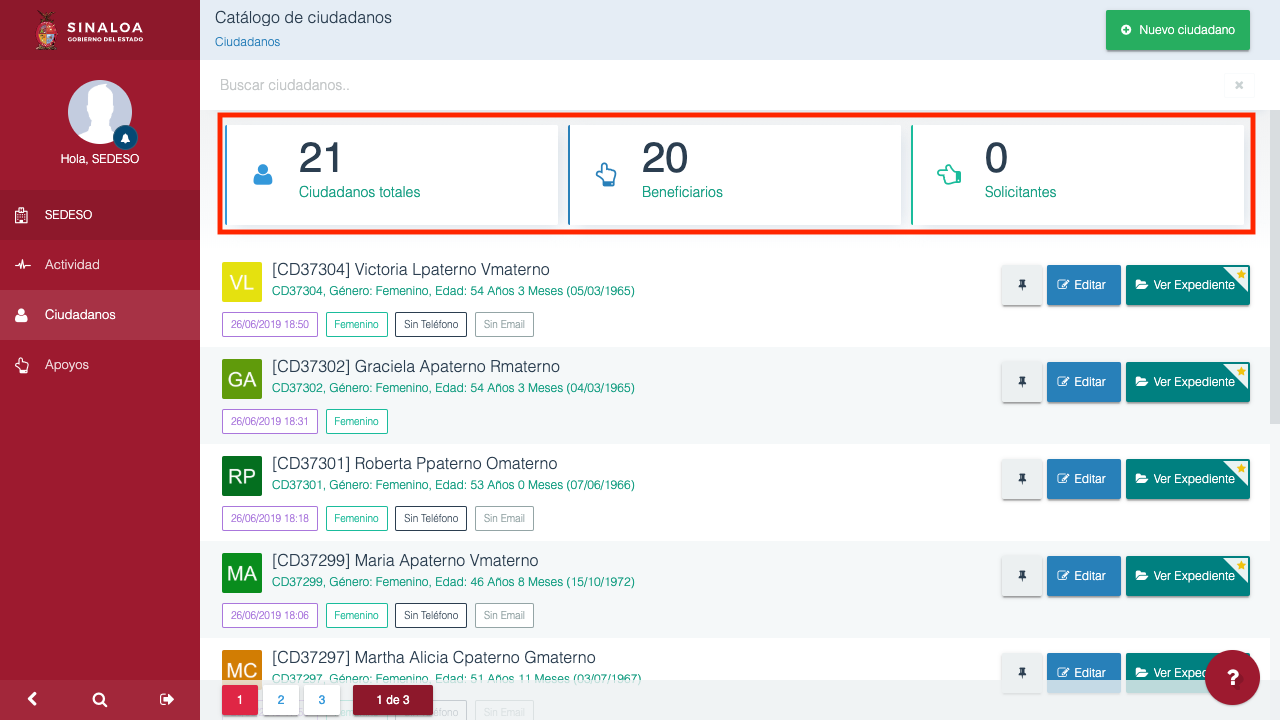1280x720 pixels.
Task: Click the Ciudadanos totales person icon
Action: click(262, 175)
